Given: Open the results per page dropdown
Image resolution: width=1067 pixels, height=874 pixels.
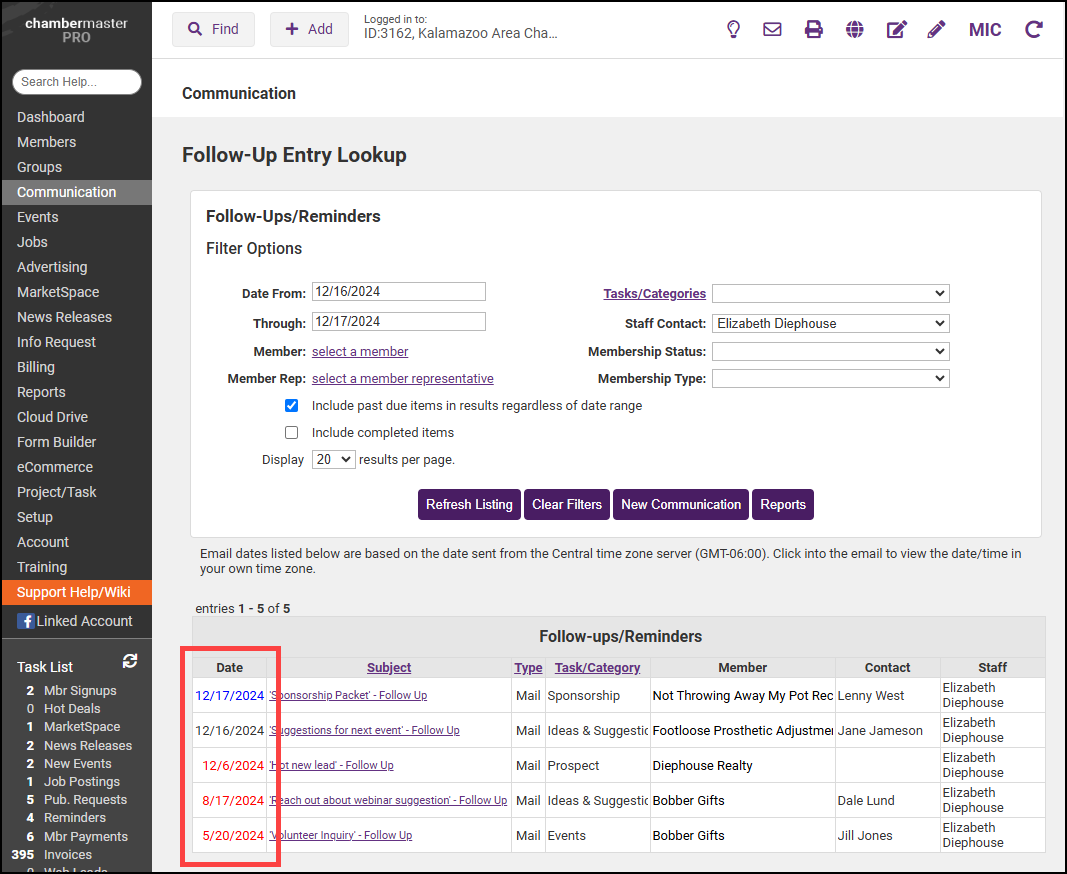Looking at the screenshot, I should pos(333,459).
